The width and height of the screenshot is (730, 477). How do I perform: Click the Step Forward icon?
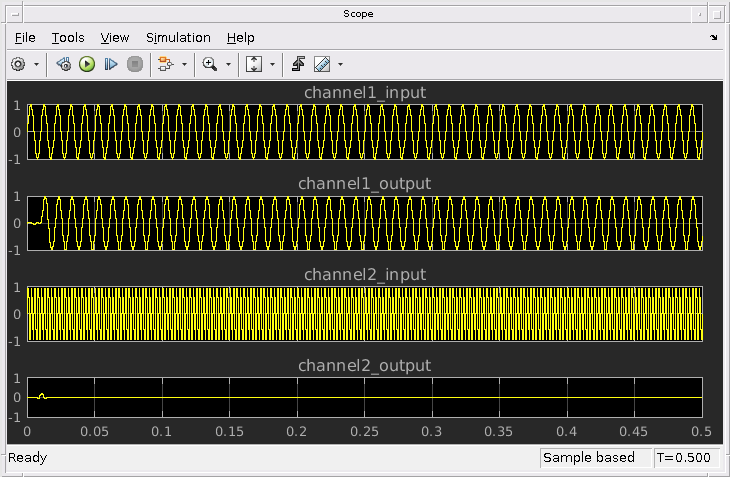coord(111,64)
